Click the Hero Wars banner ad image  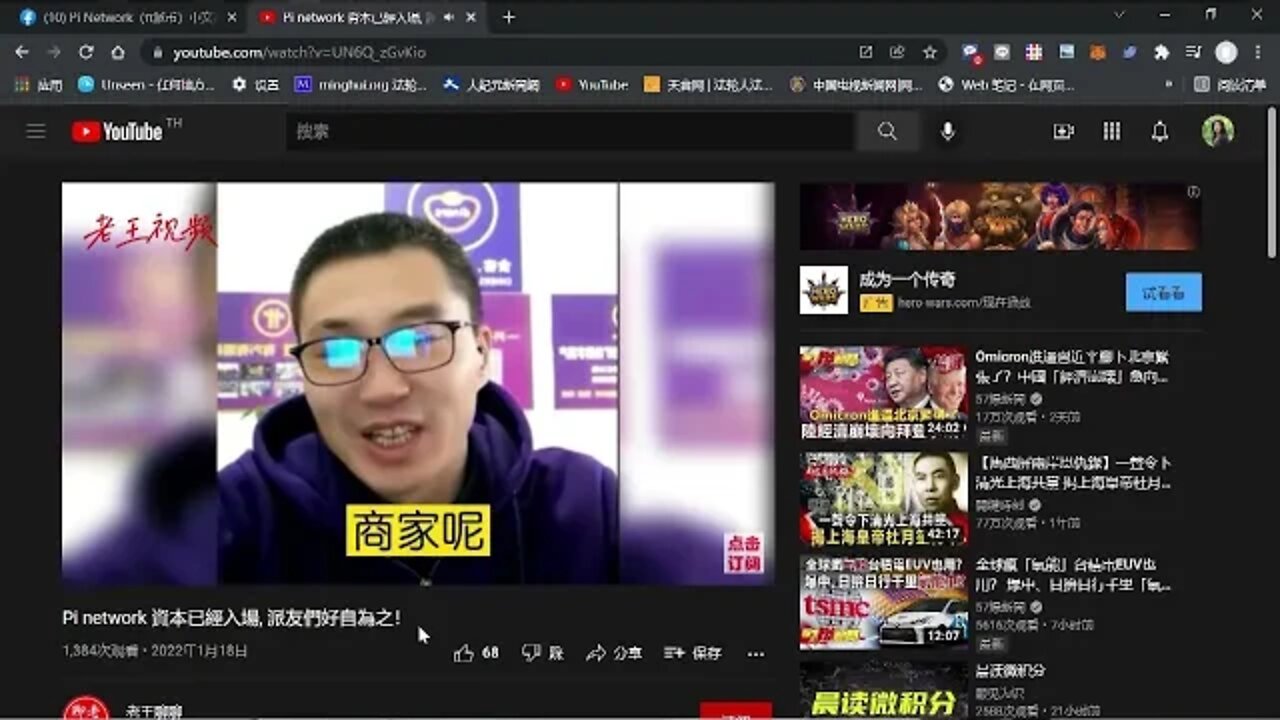999,216
